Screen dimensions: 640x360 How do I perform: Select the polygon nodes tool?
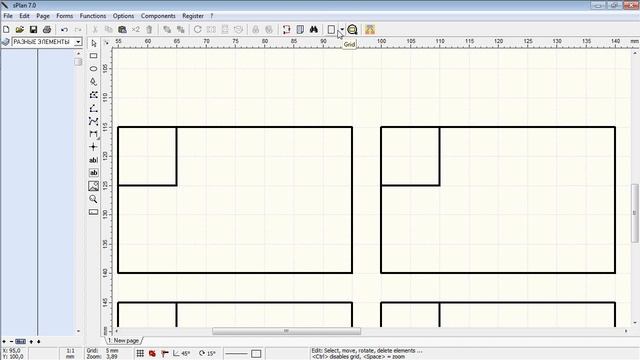tap(93, 95)
